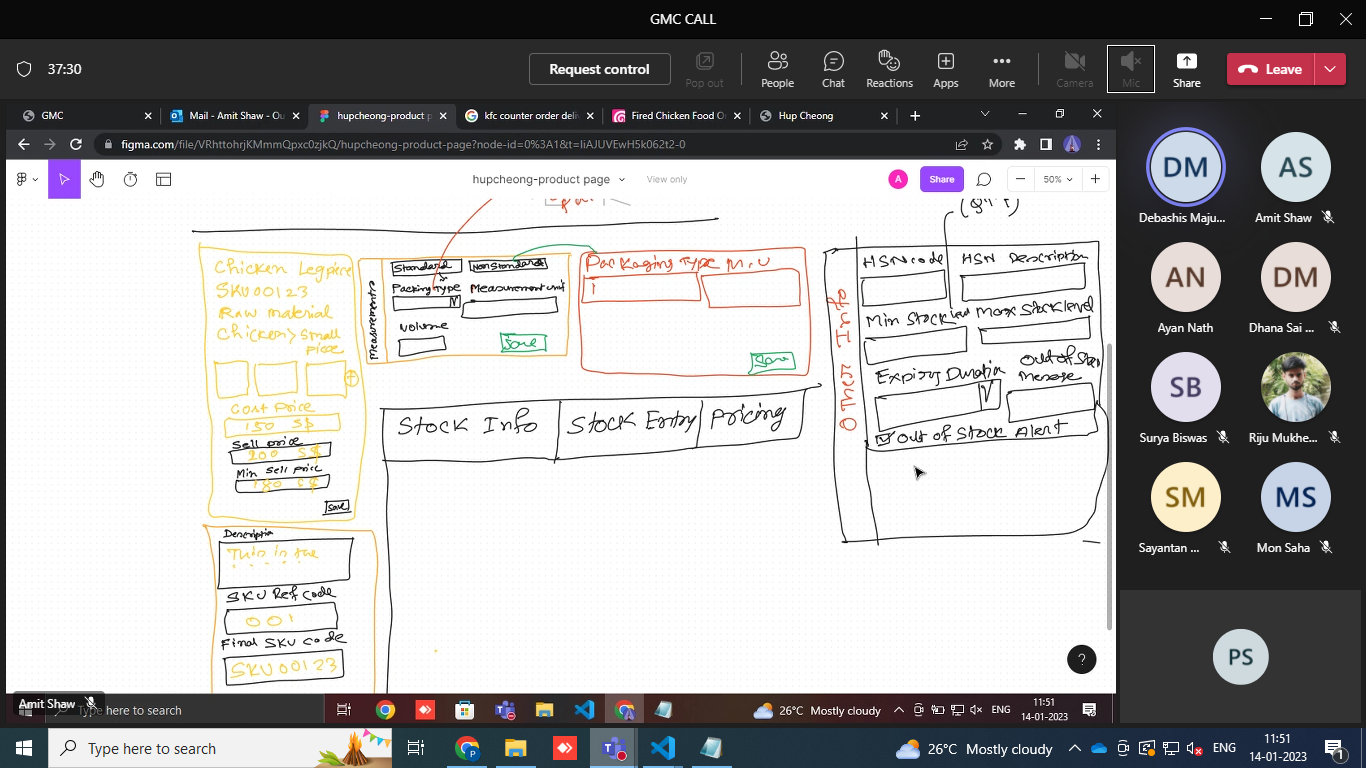The height and width of the screenshot is (768, 1366).
Task: Open the 50% zoom level dropdown
Action: (x=1057, y=179)
